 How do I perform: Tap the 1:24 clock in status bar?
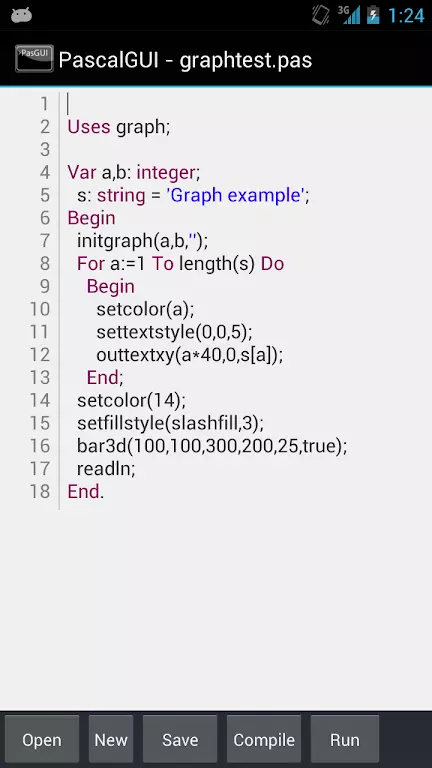(x=406, y=15)
